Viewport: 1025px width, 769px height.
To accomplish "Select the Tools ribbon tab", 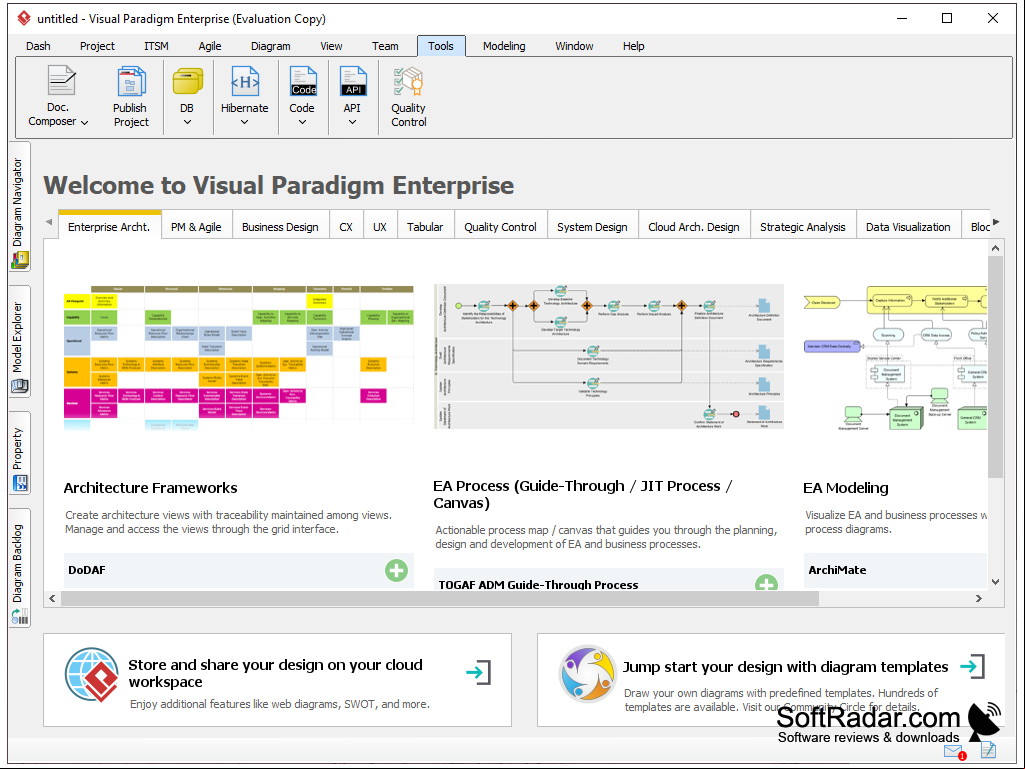I will (441, 46).
